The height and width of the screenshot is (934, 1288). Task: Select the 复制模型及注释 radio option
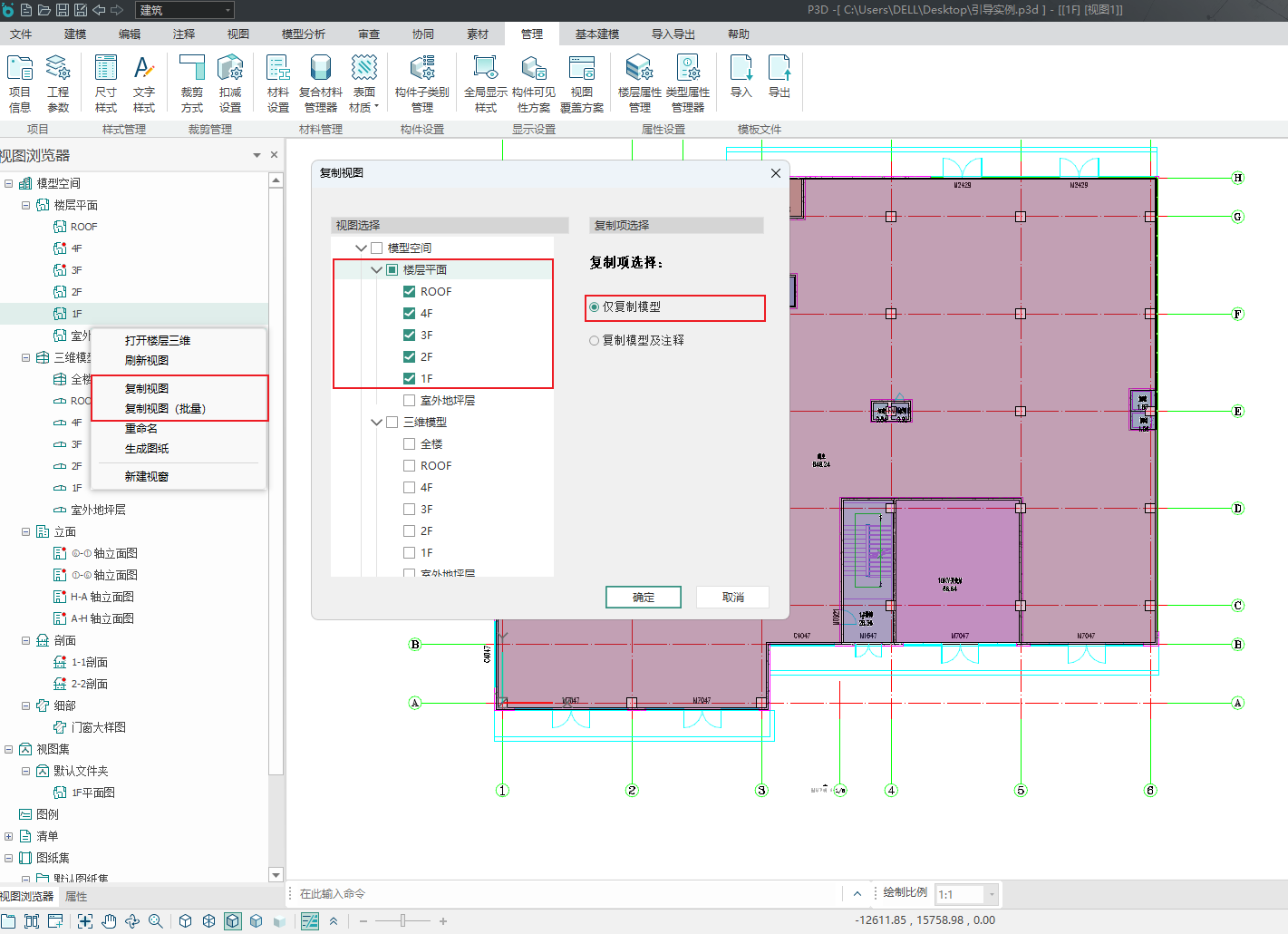click(595, 341)
